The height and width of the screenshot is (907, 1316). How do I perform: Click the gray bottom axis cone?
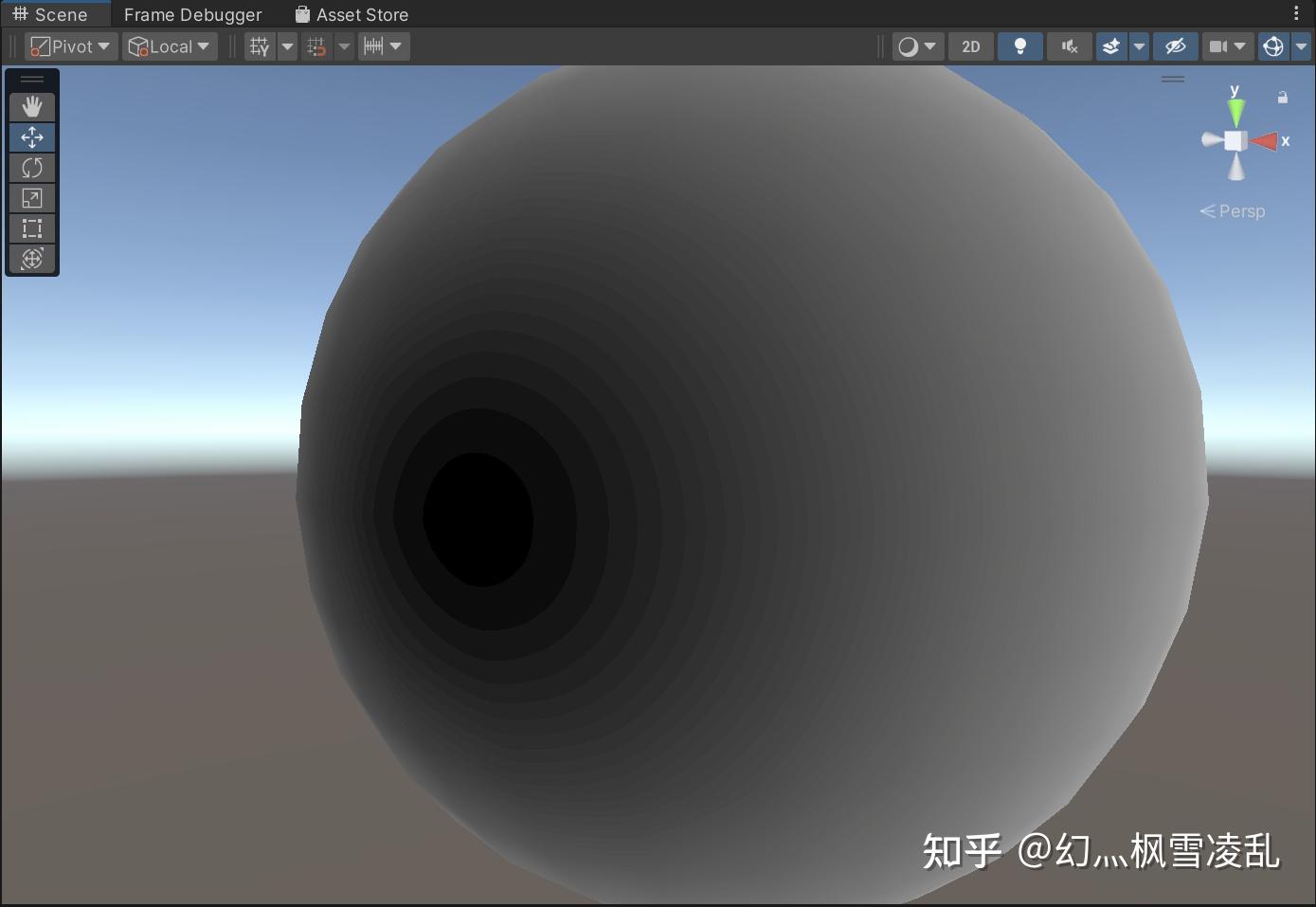1236,168
